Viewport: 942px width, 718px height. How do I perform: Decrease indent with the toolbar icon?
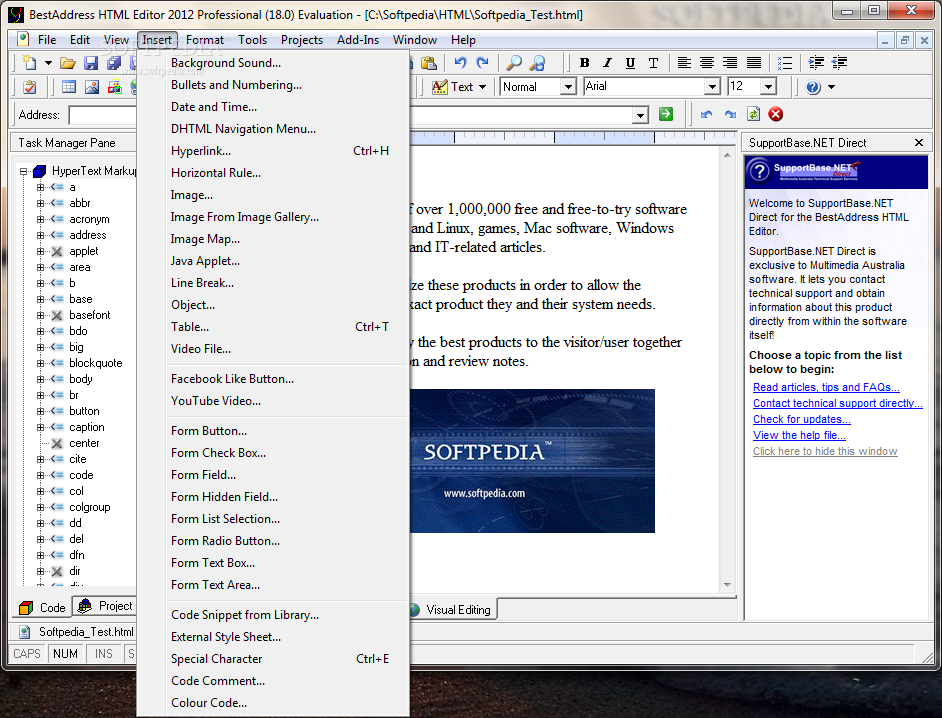coord(839,62)
